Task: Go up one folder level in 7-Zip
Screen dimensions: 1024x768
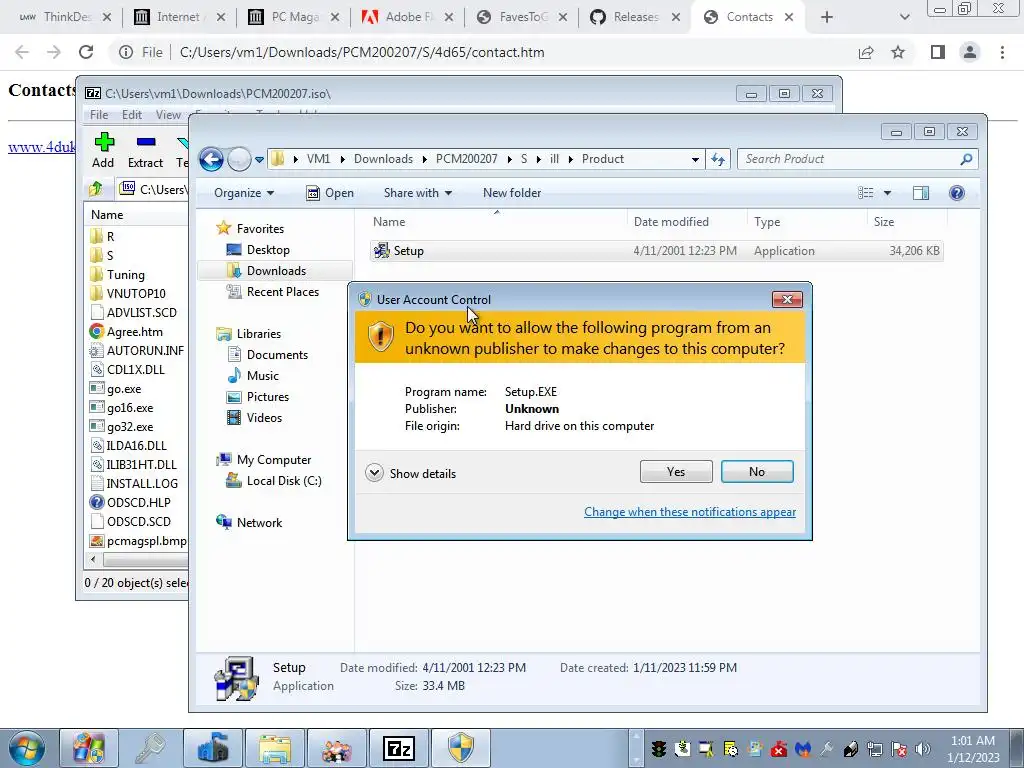Action: [96, 189]
